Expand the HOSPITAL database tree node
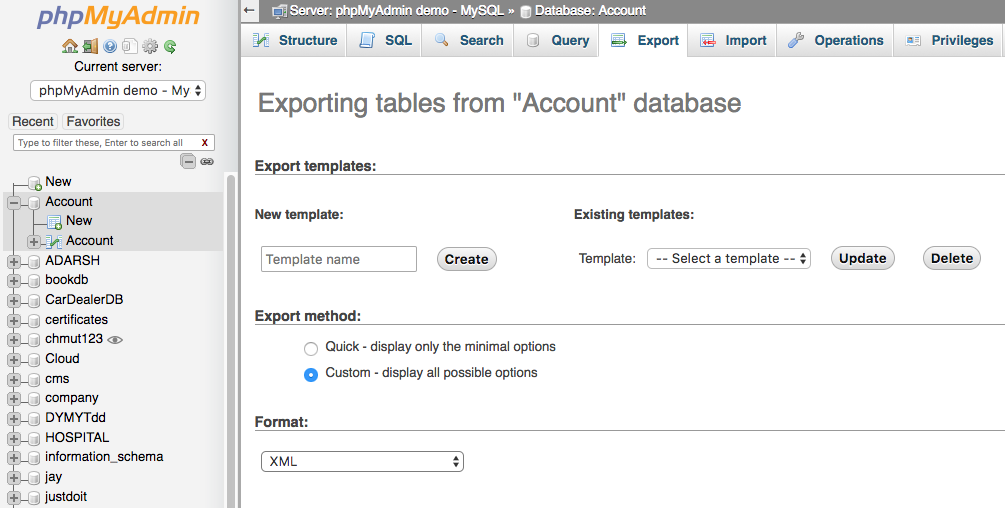The image size is (1005, 508). [13, 438]
